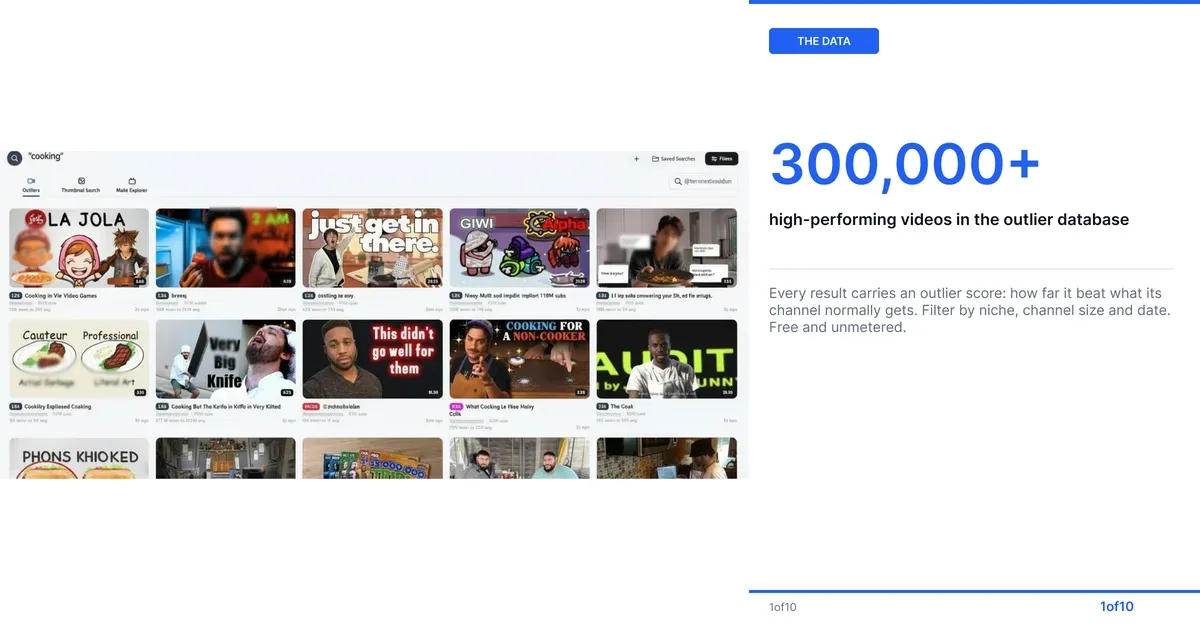Open the green AUDIT chef thumbnail
This screenshot has height=630, width=1200.
click(x=666, y=359)
